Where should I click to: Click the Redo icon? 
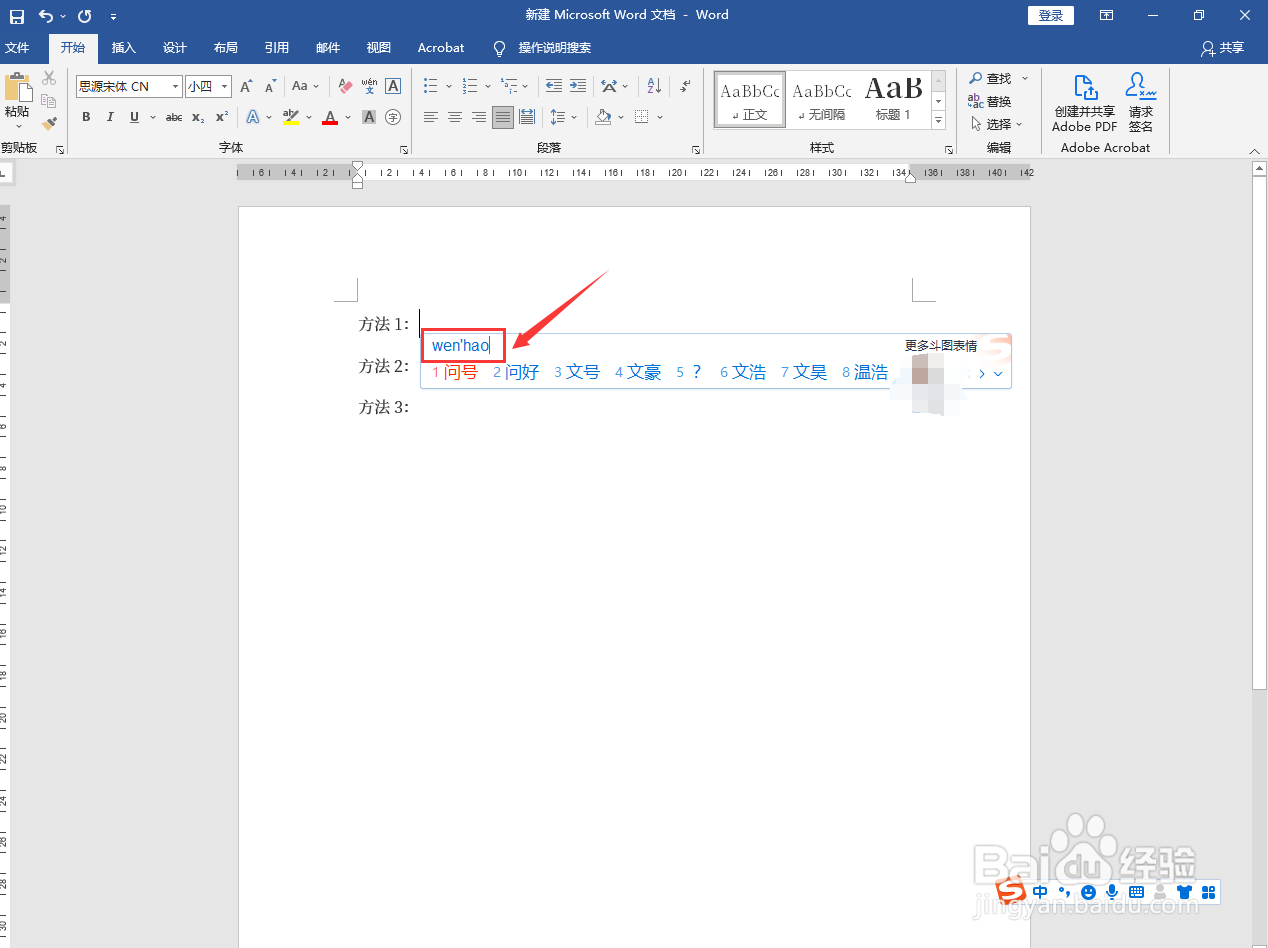pyautogui.click(x=84, y=16)
